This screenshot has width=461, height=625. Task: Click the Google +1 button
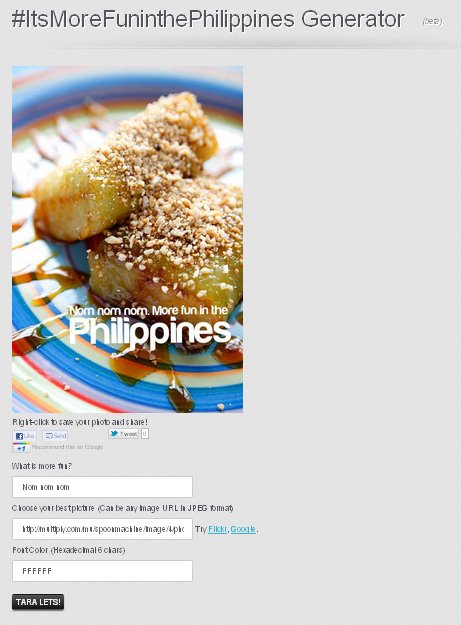[x=21, y=448]
